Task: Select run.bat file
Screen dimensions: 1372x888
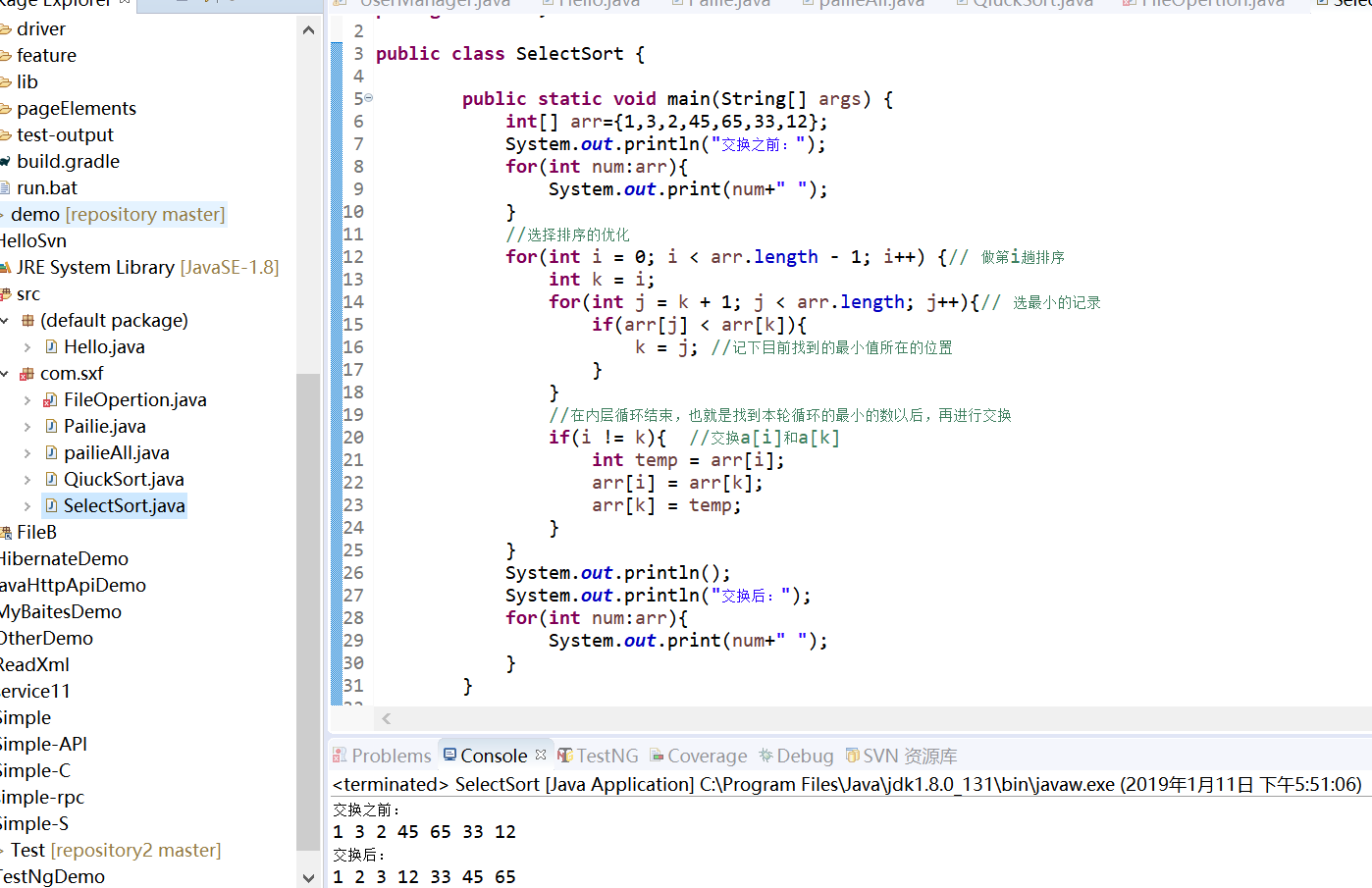Action: pos(47,187)
